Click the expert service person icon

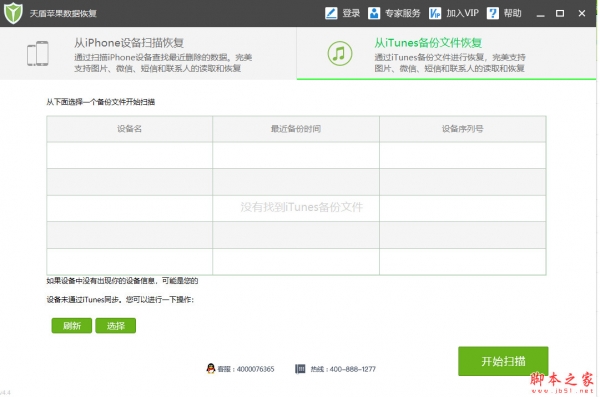point(374,13)
